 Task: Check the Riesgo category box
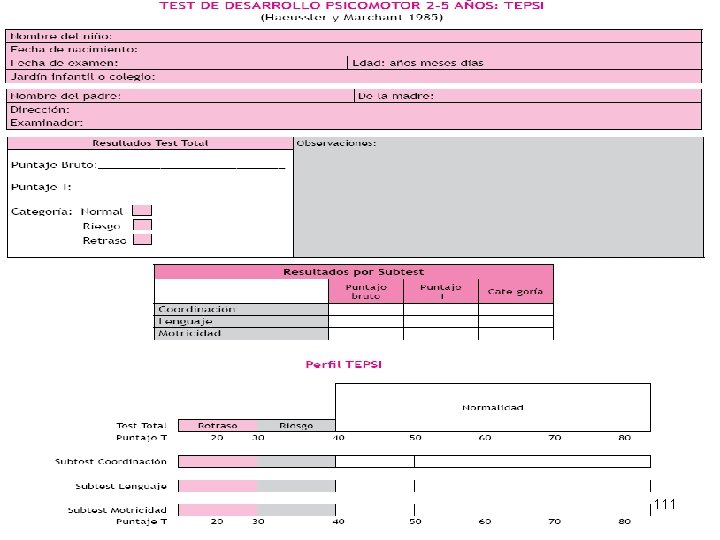click(x=142, y=225)
